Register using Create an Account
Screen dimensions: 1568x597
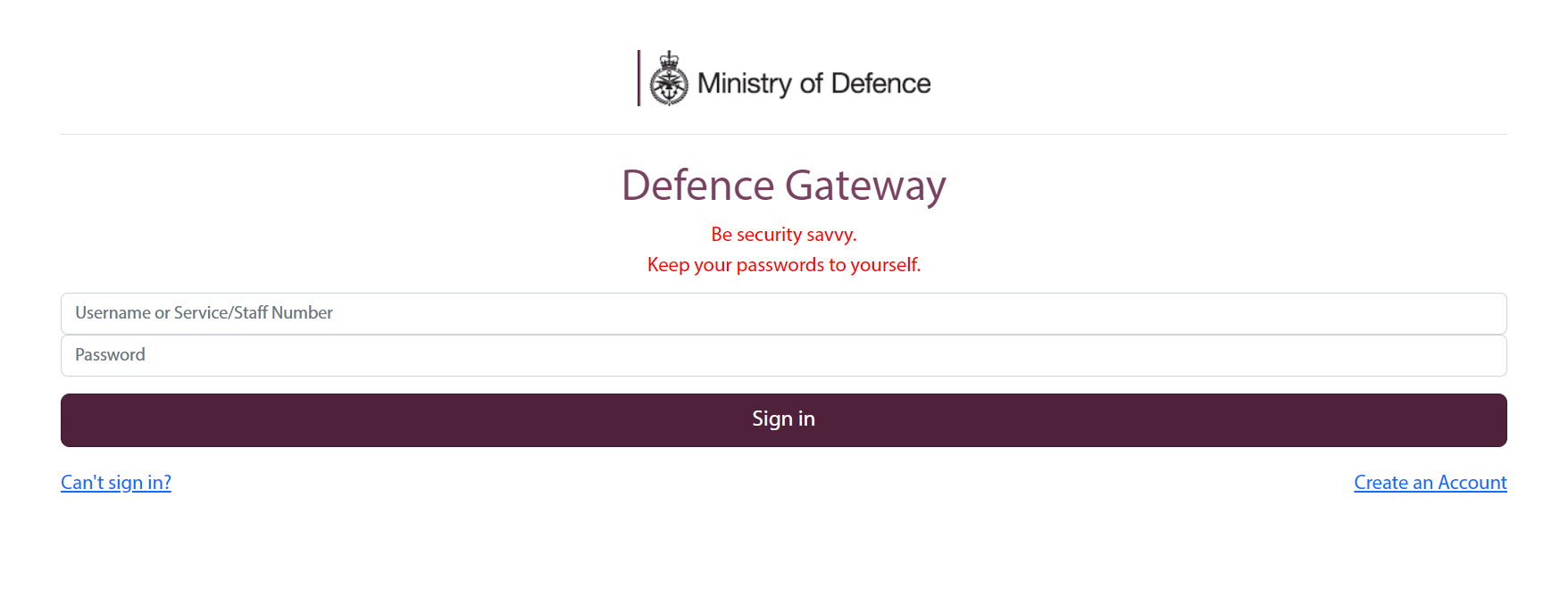1430,483
